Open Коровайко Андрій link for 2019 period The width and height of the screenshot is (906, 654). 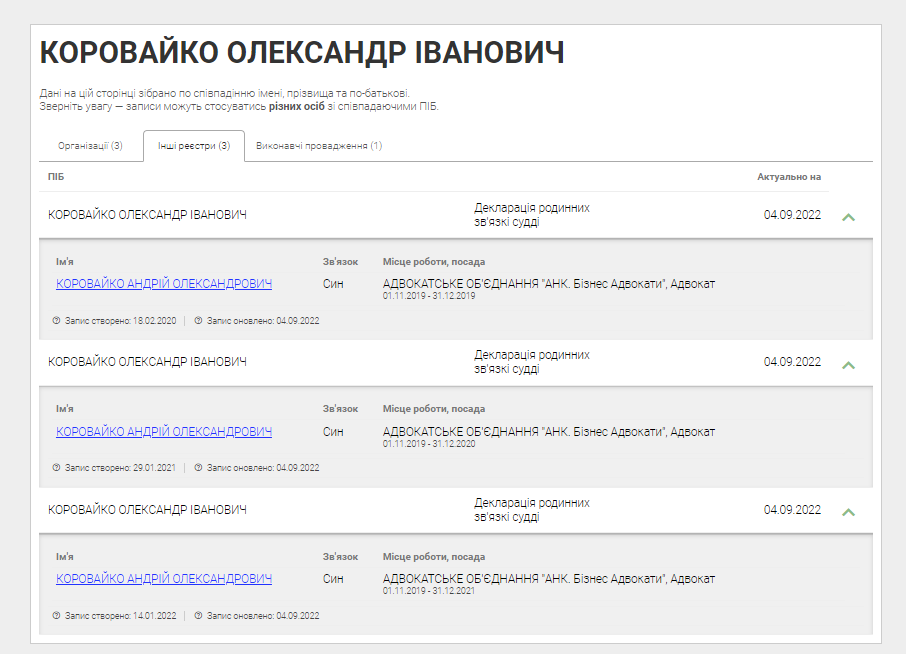pos(164,284)
